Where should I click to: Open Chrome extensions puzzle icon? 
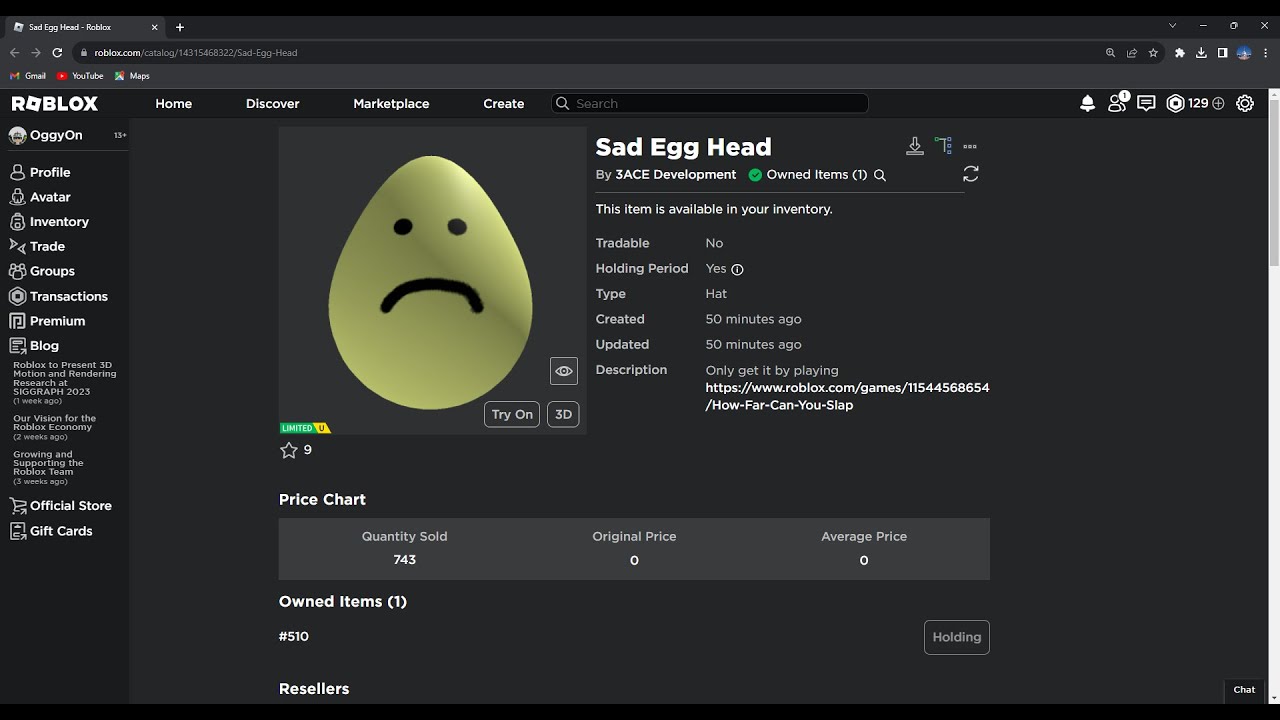1180,53
